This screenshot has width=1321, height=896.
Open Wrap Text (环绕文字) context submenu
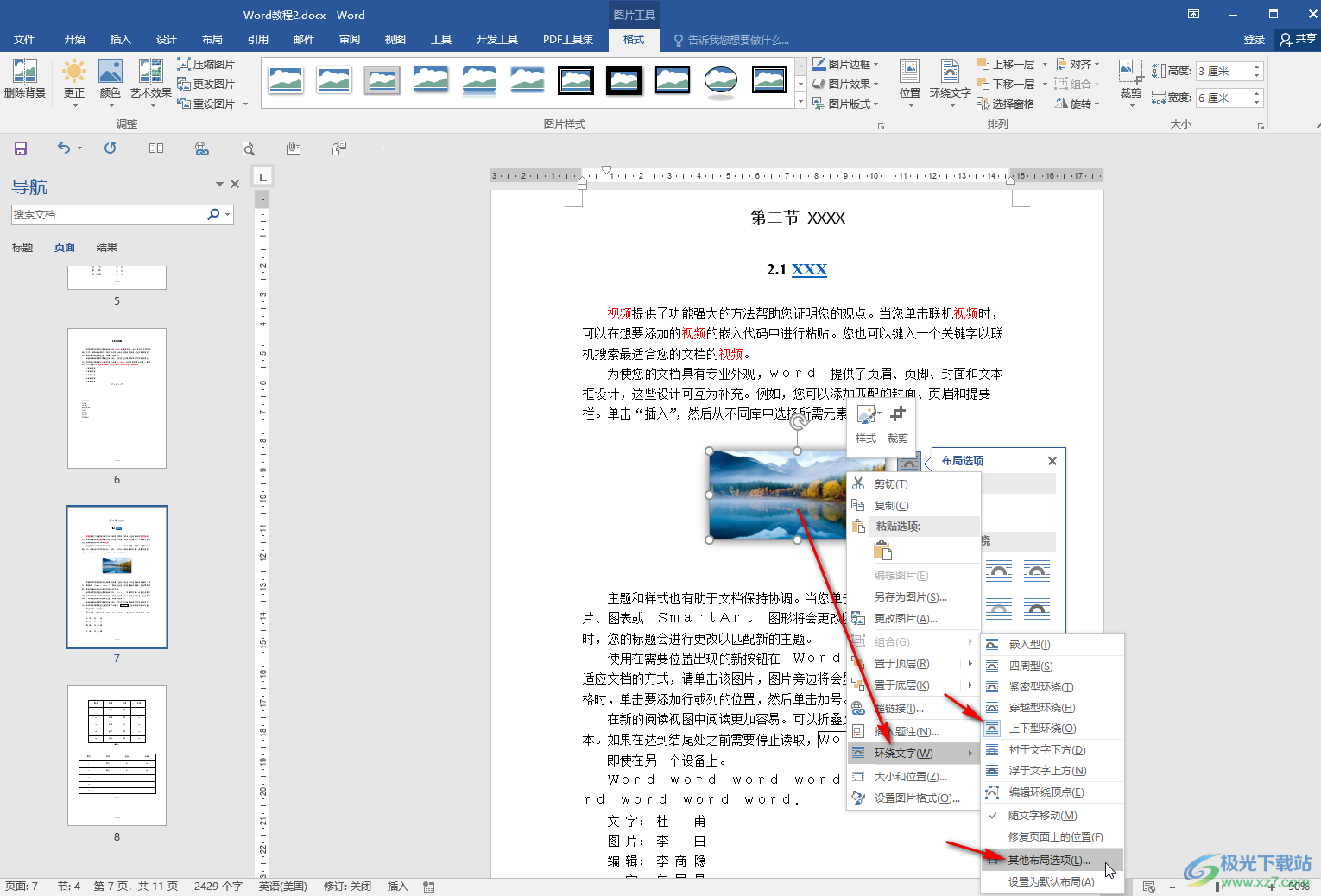(x=913, y=754)
